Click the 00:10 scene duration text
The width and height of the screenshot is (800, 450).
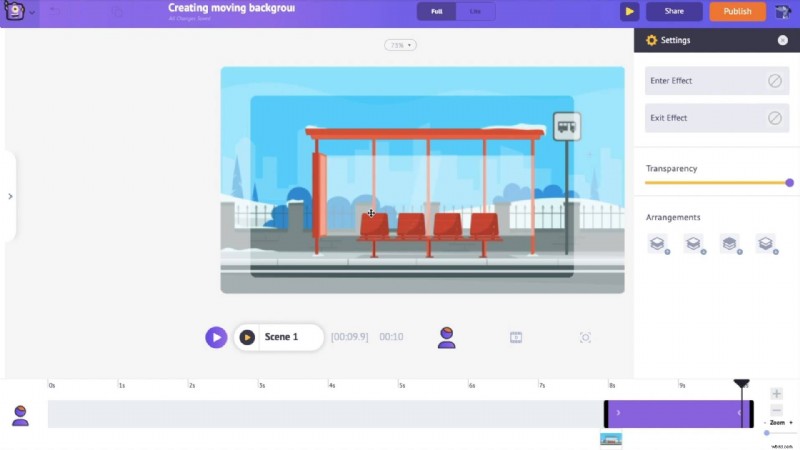coord(391,337)
